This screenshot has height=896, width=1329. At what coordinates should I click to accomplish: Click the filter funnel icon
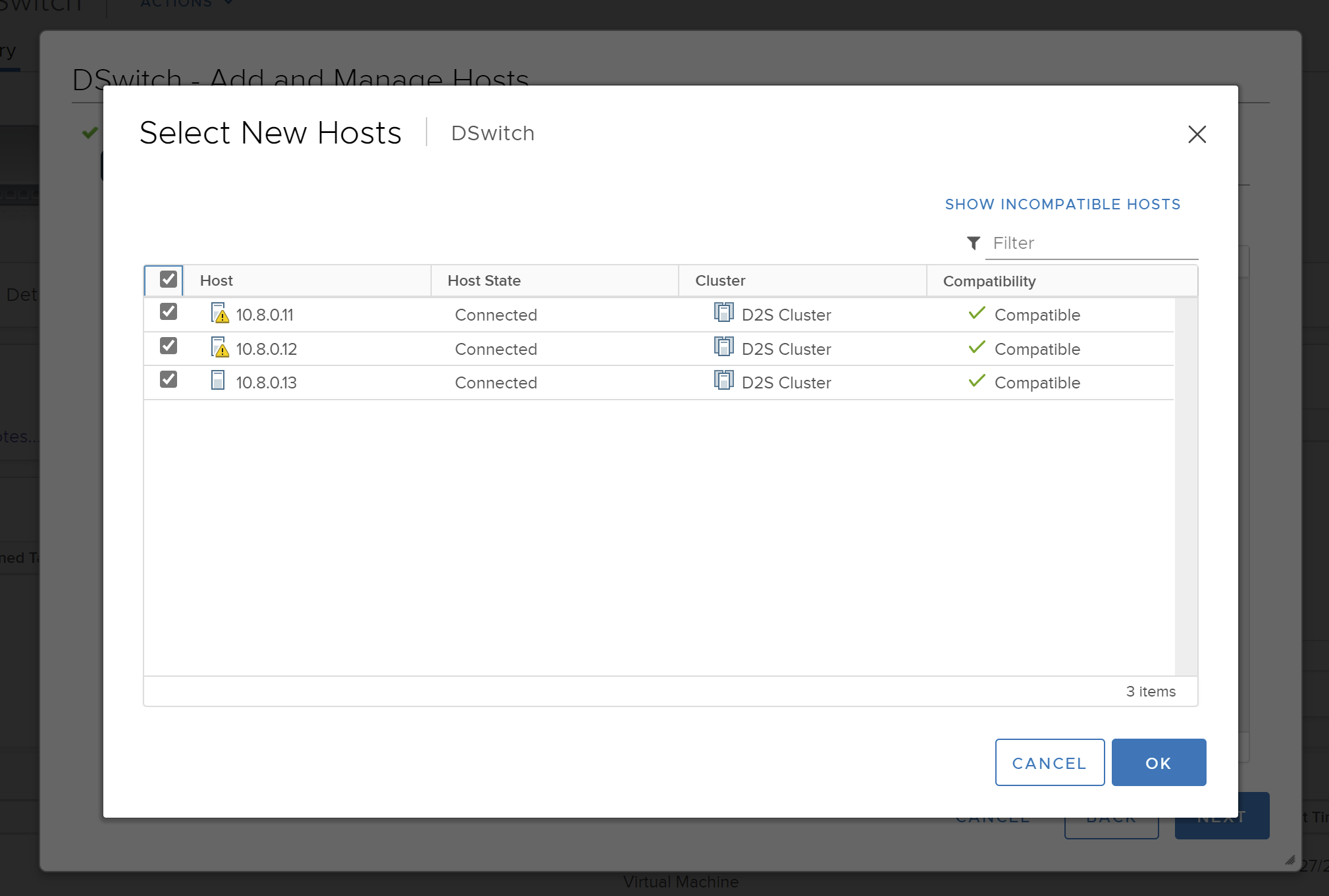click(x=973, y=243)
